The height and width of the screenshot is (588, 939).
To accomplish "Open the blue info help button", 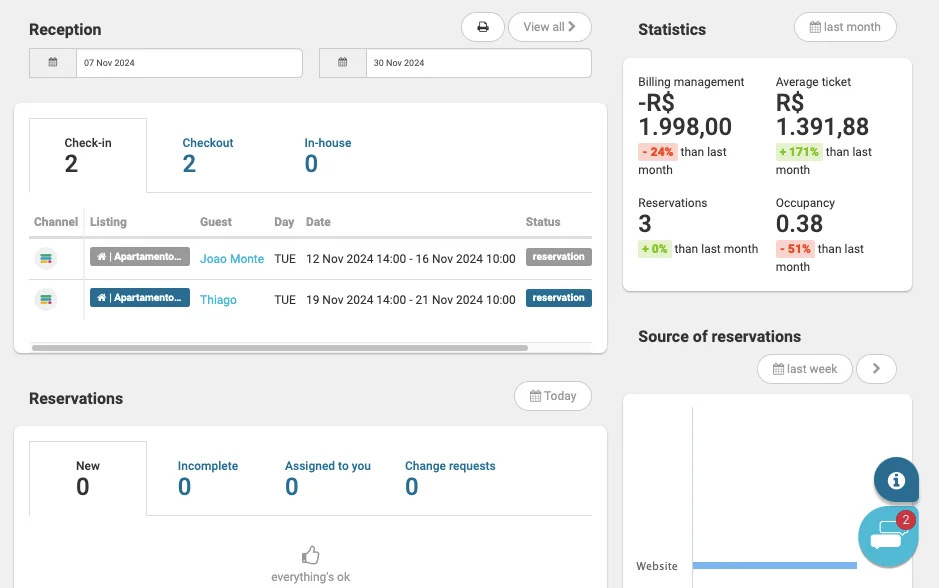I will pyautogui.click(x=896, y=480).
